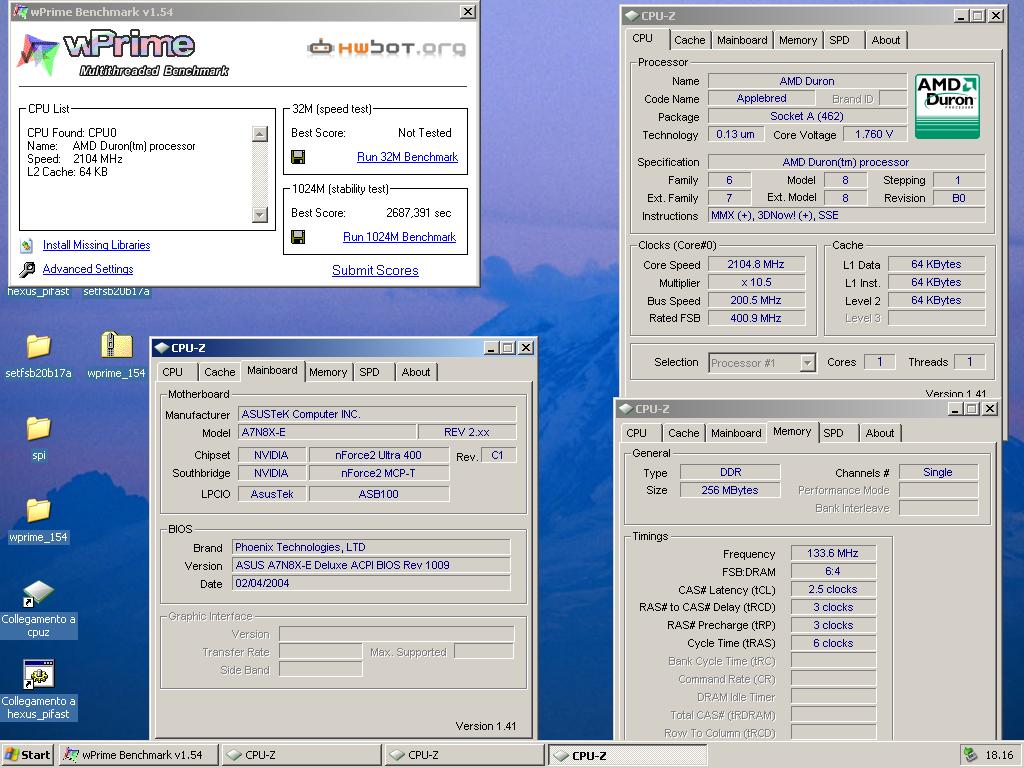This screenshot has height=768, width=1024.
Task: Click the taskbar clock showing 18.16
Action: coord(999,755)
